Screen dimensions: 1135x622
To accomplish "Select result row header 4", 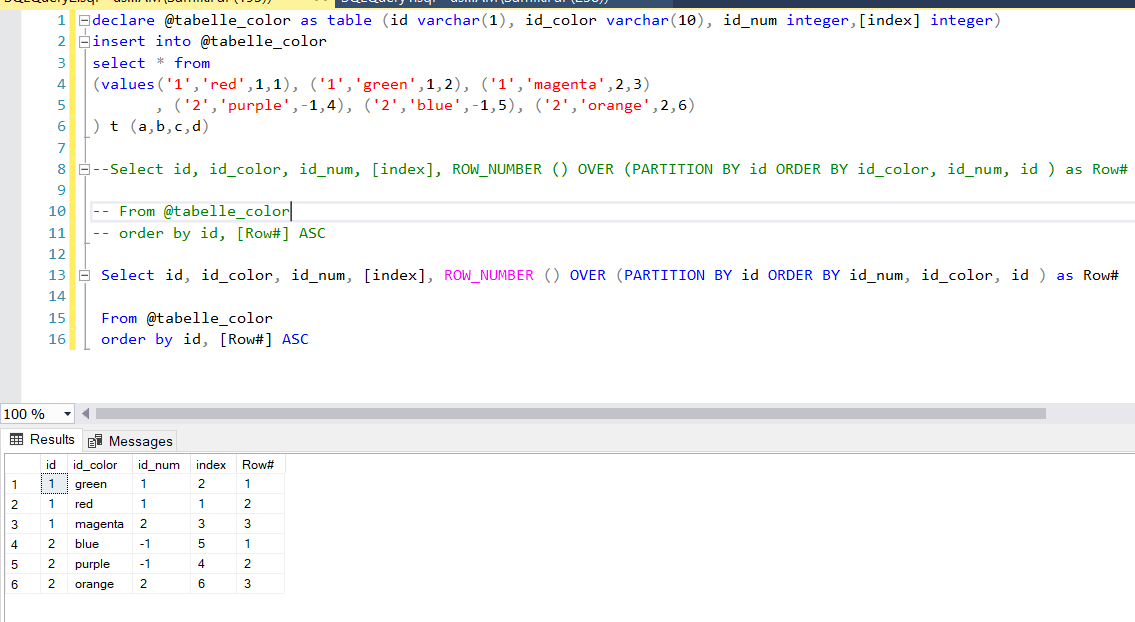I will [22, 544].
